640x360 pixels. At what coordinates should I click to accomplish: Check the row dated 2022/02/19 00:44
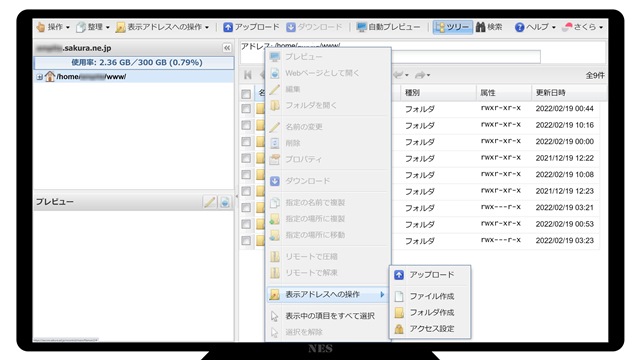[246, 109]
